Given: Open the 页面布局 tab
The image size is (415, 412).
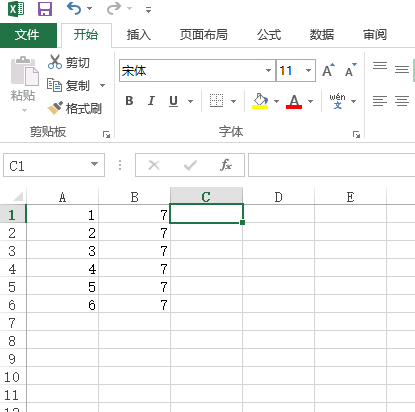Looking at the screenshot, I should (204, 35).
